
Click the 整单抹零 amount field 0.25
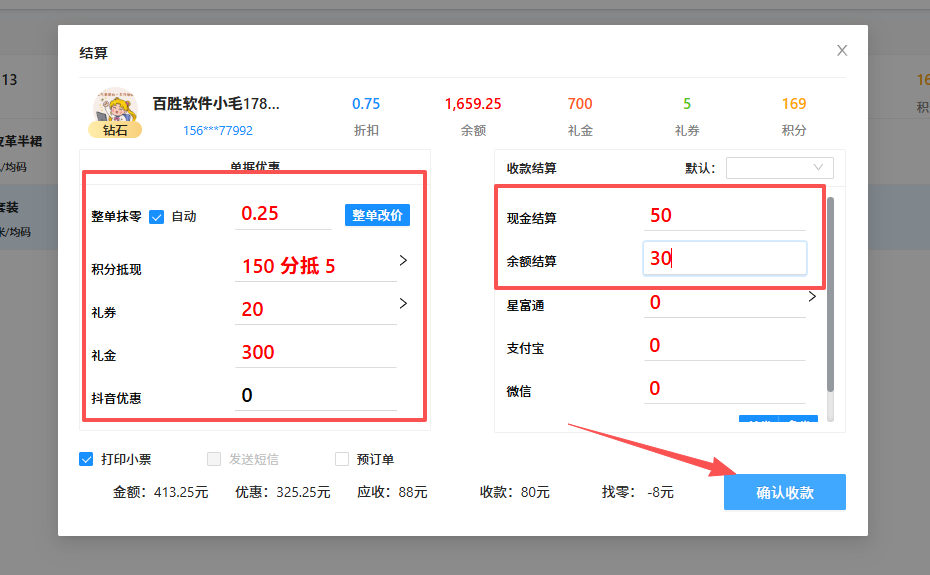283,214
